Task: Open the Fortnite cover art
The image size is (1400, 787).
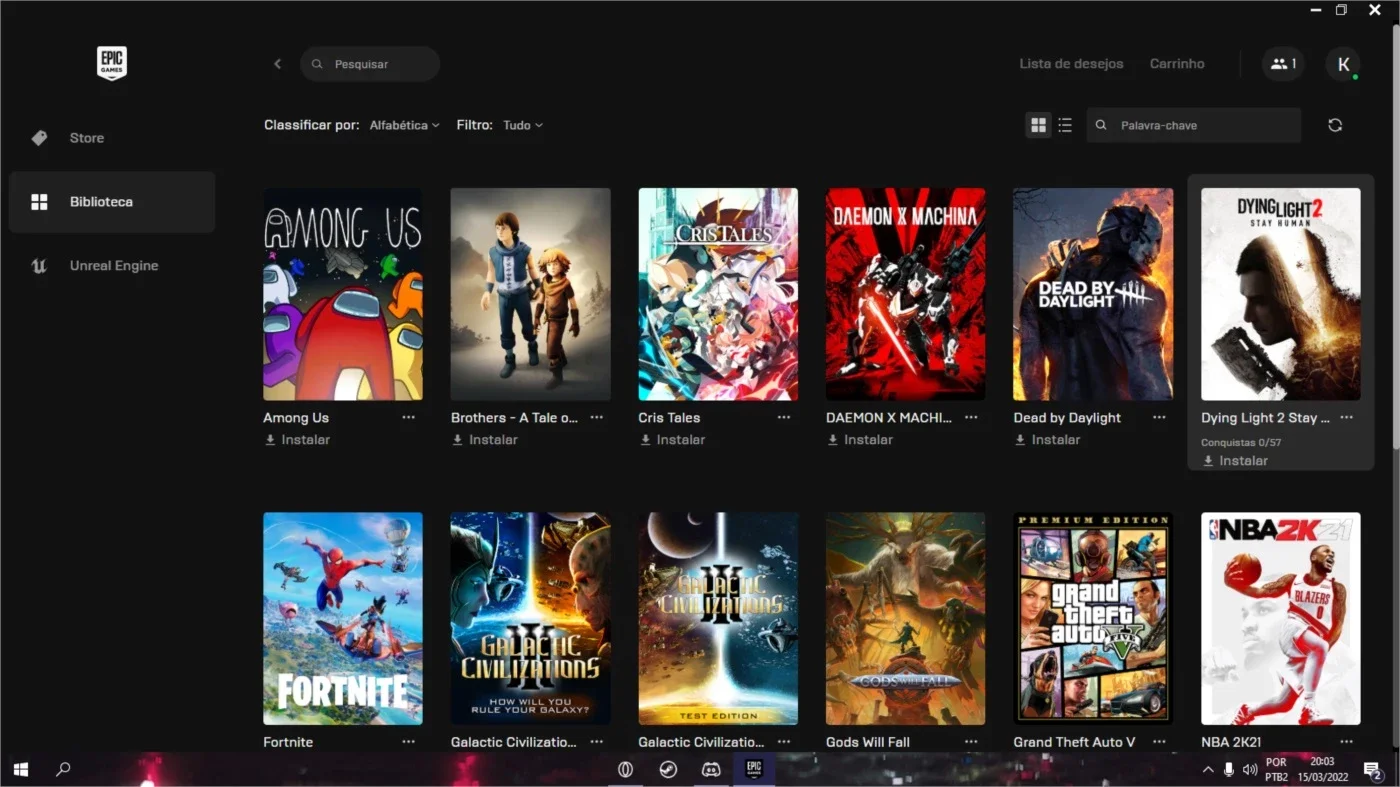Action: (x=343, y=618)
